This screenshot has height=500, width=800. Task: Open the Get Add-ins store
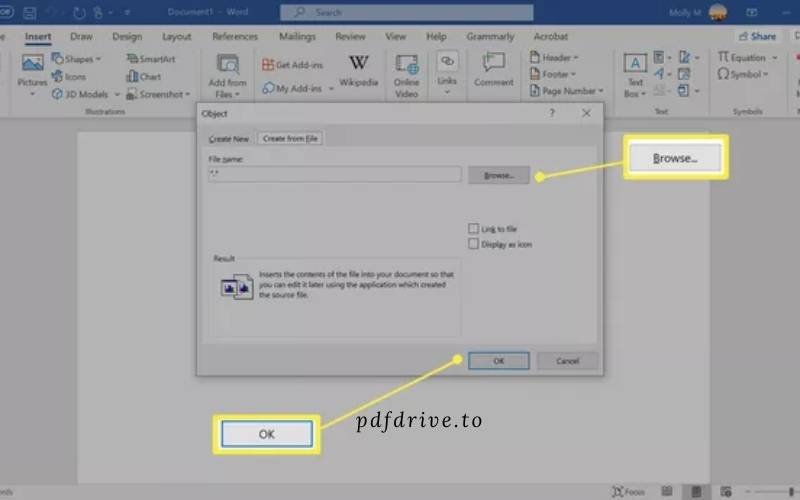coord(292,65)
